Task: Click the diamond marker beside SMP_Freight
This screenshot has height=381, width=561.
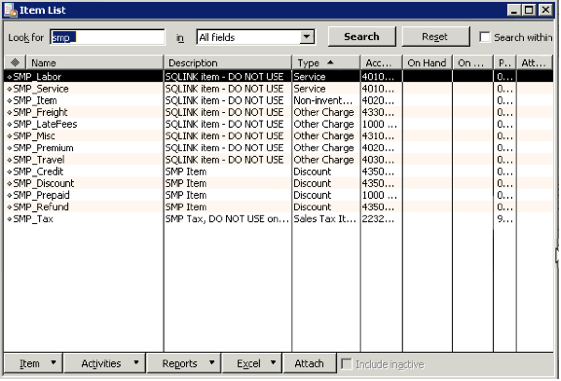Action: [x=9, y=112]
